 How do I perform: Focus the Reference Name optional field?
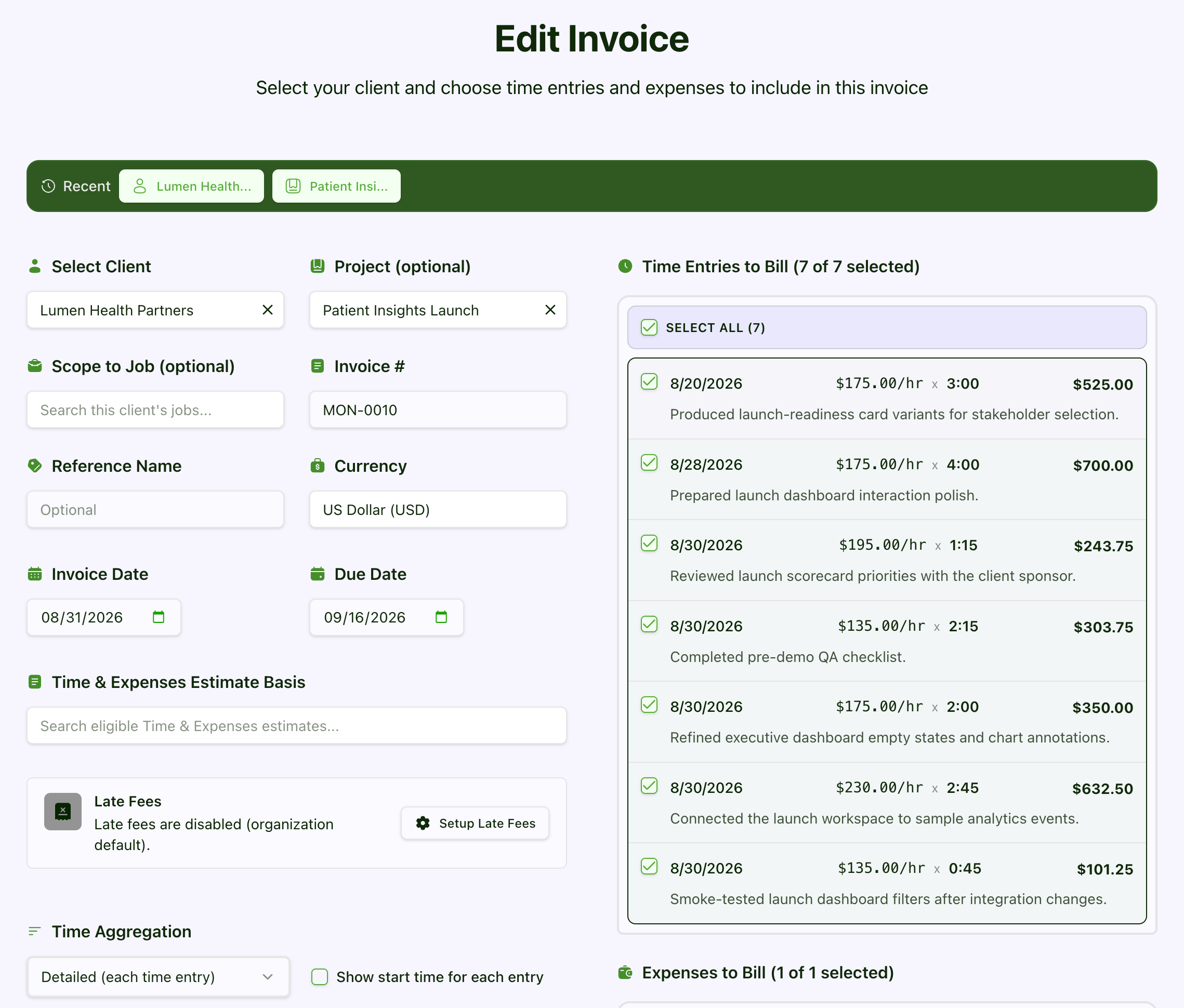point(155,510)
